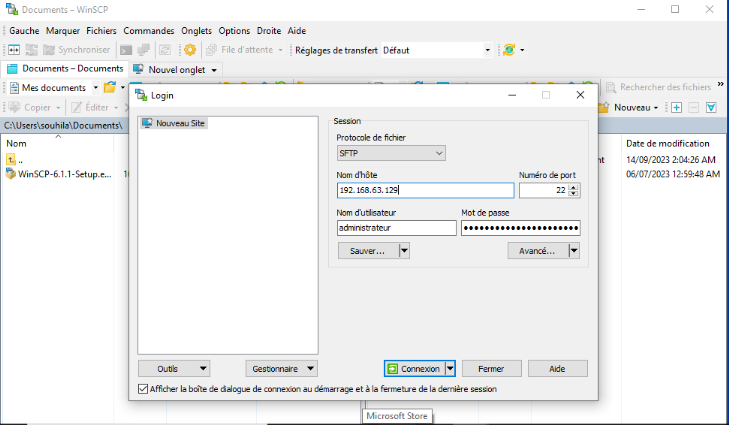Click the Nouveau button in the right panel
The image size is (729, 425).
[x=628, y=107]
